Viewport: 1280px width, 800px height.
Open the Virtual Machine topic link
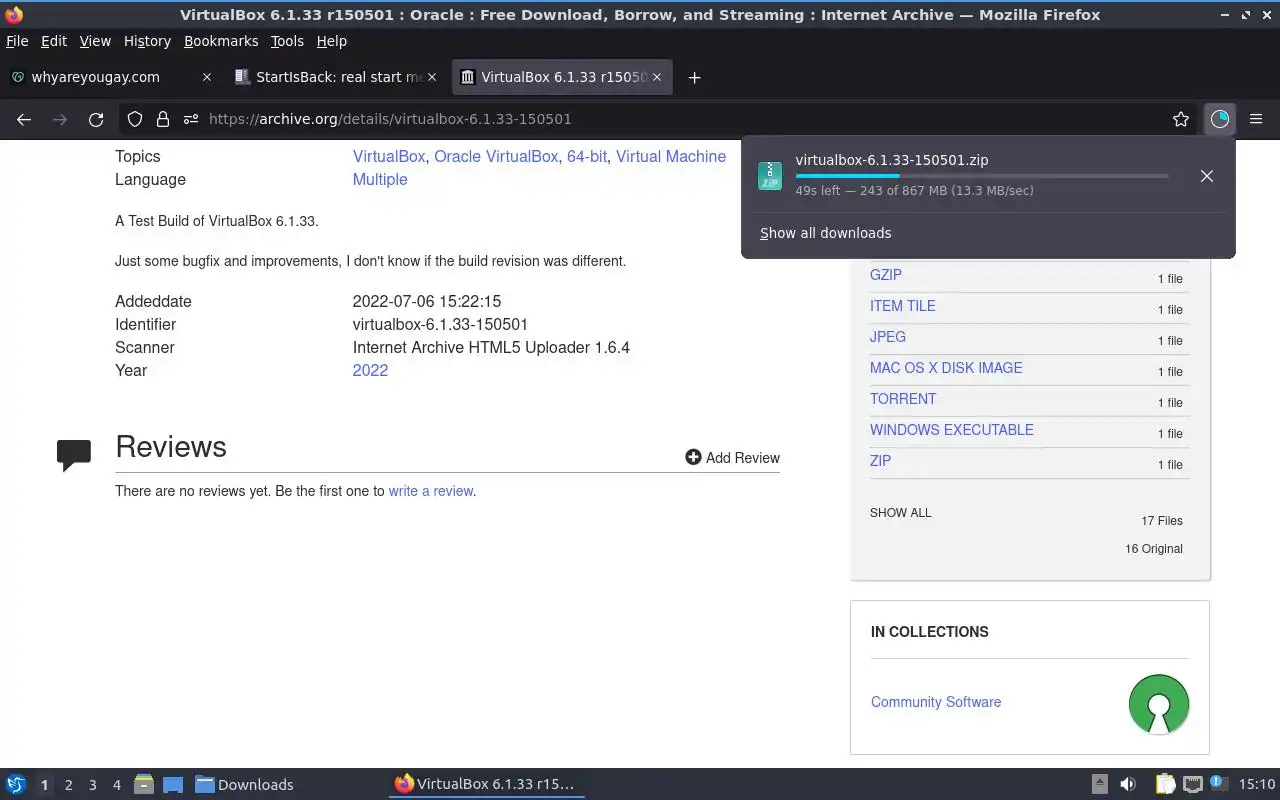pos(671,156)
